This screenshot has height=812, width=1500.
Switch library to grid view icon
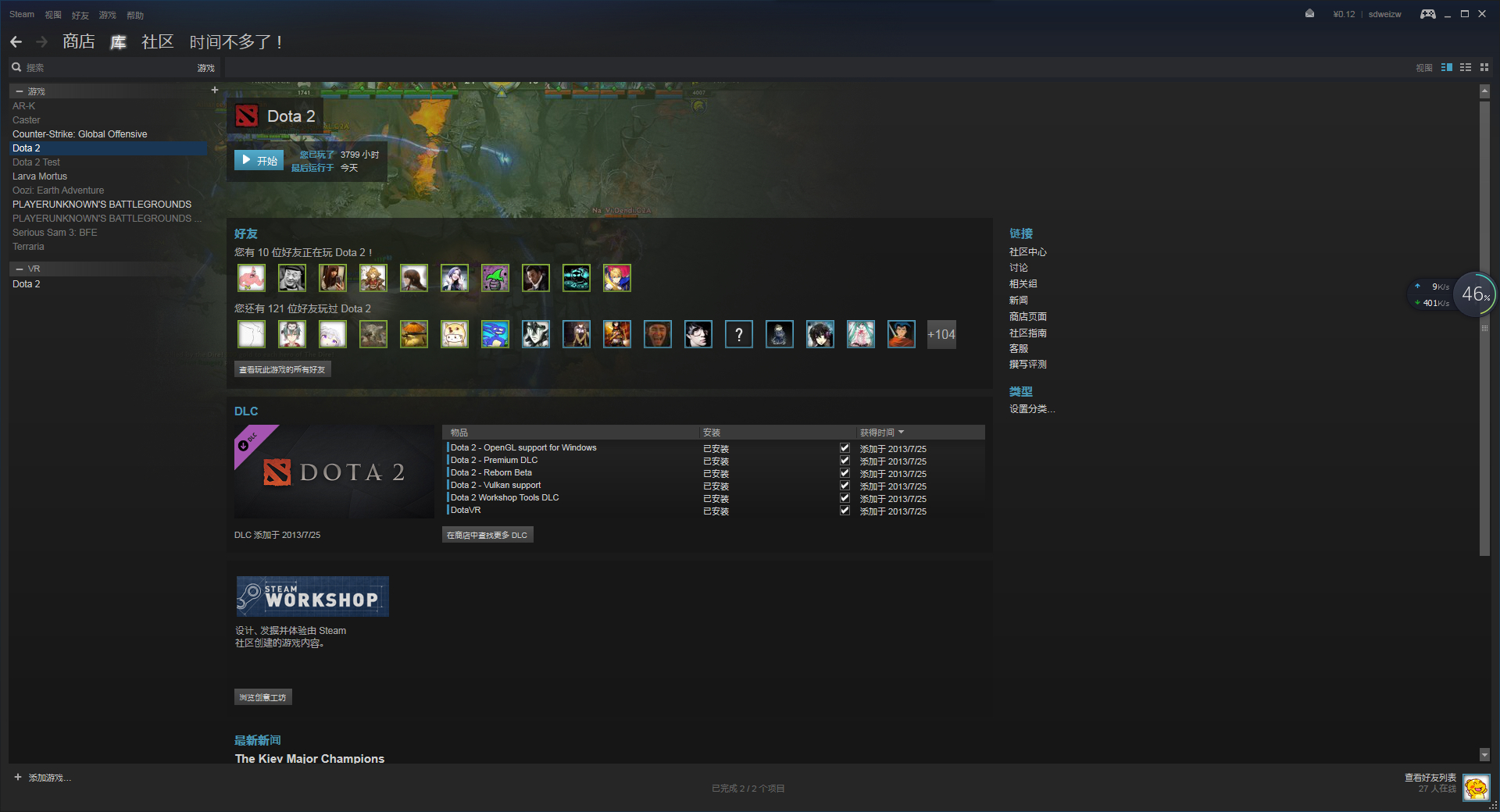click(1484, 68)
